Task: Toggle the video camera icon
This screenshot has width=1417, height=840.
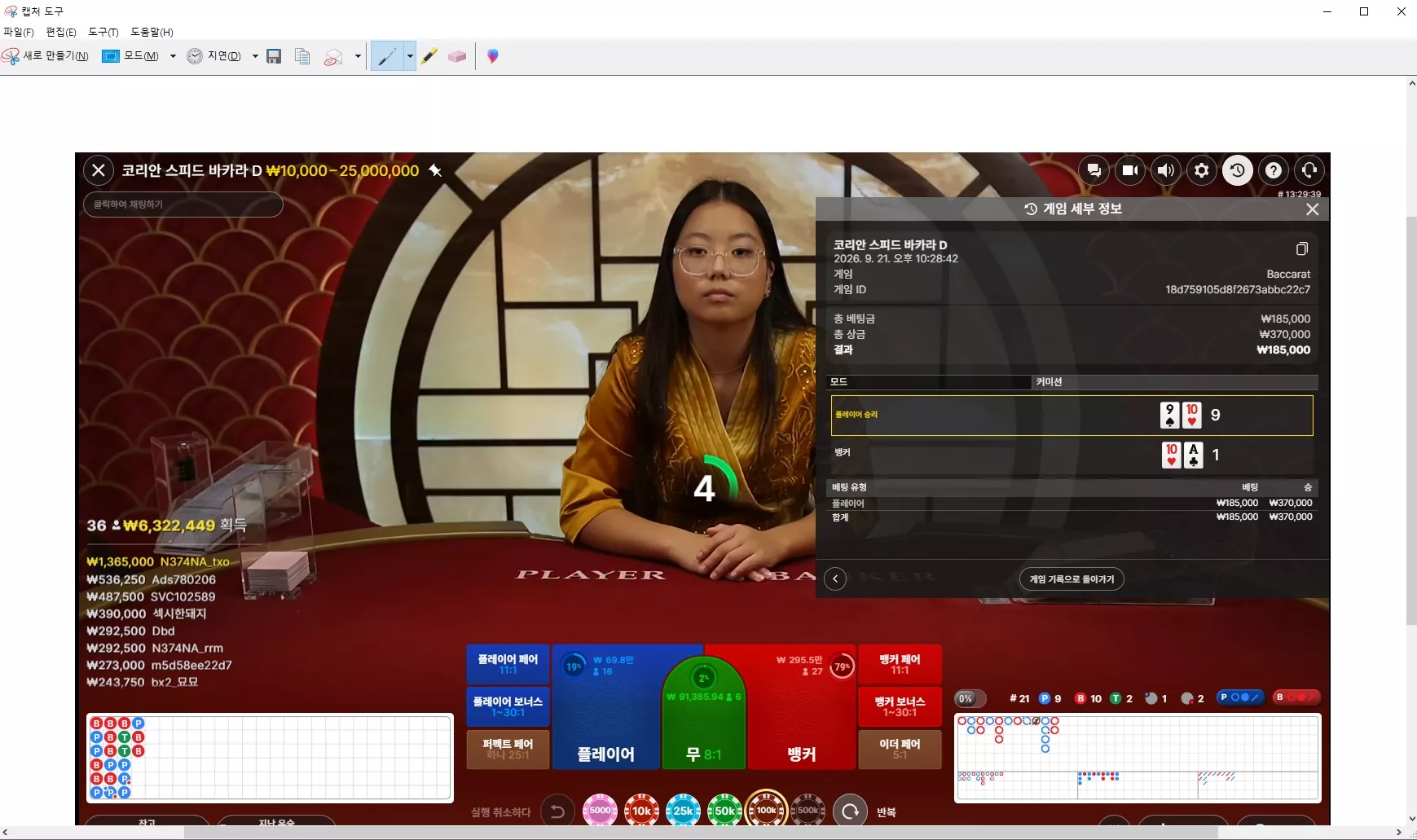Action: (1130, 170)
